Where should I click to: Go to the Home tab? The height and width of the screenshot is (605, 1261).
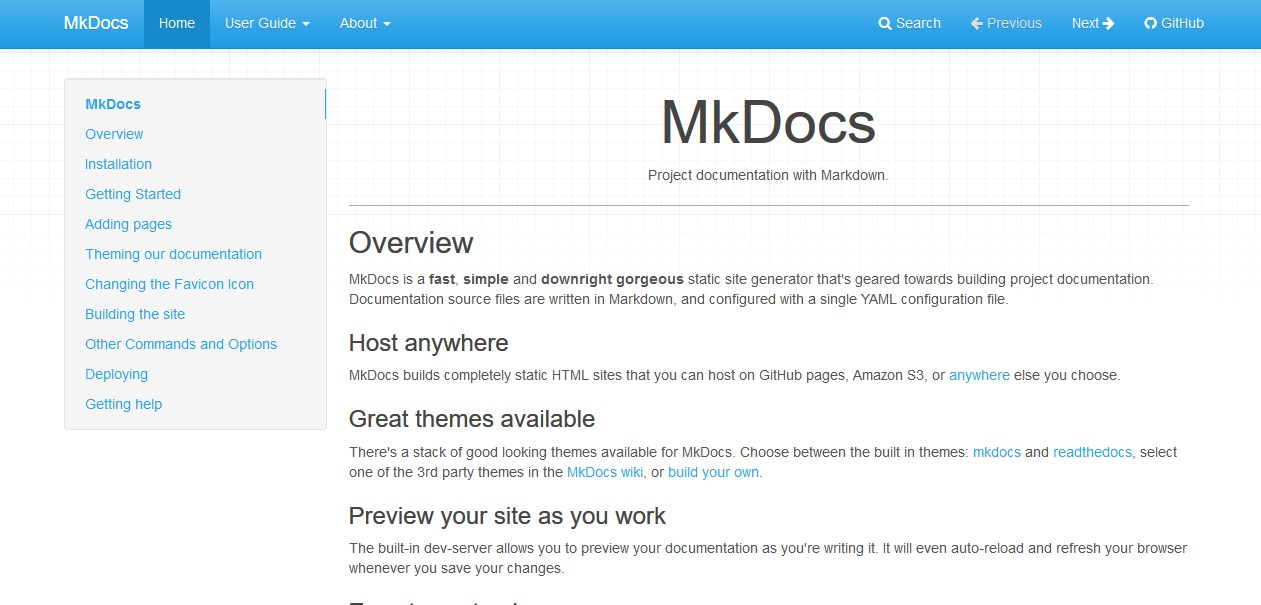pos(177,23)
